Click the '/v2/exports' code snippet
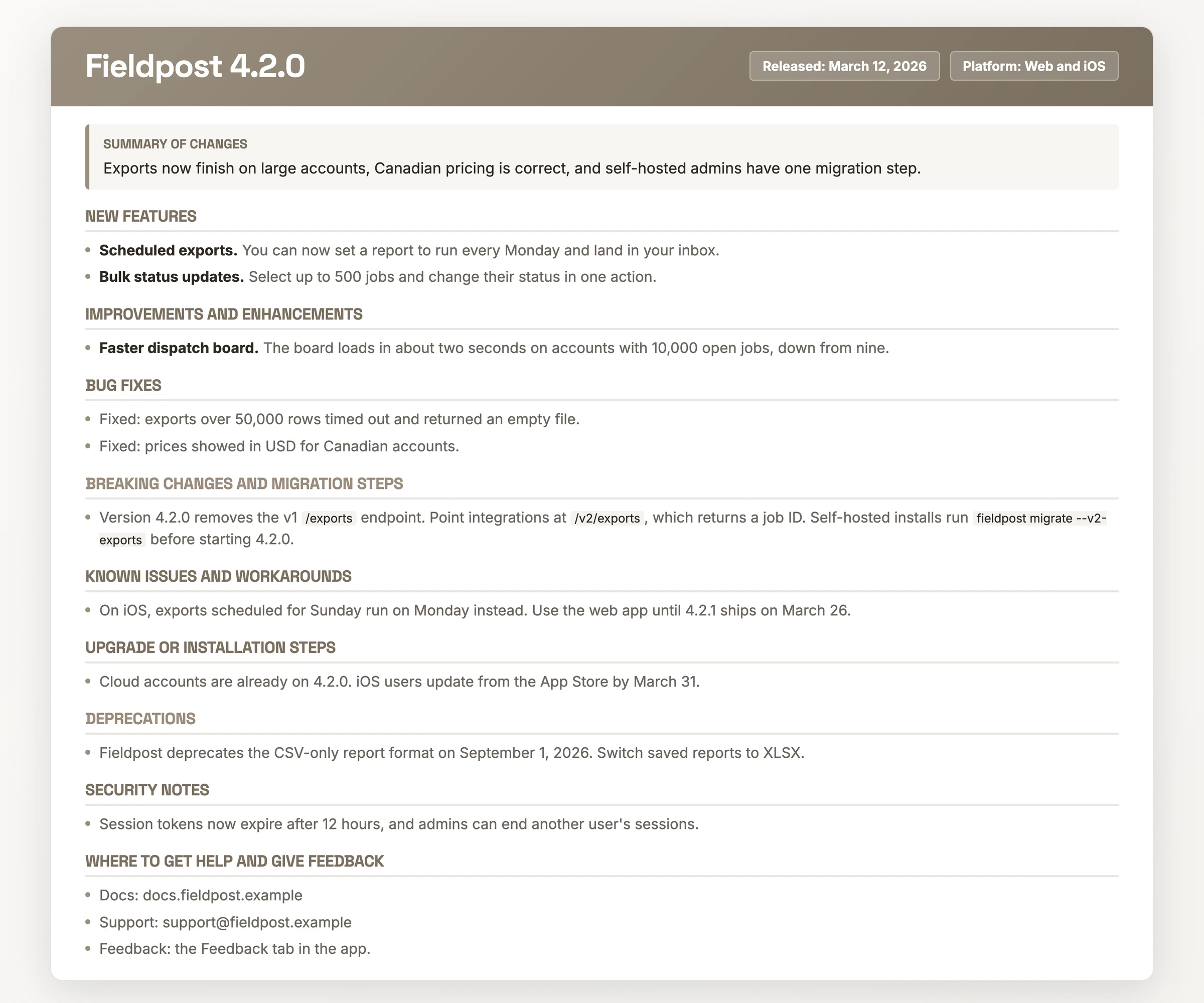Image resolution: width=1204 pixels, height=1003 pixels. [607, 518]
